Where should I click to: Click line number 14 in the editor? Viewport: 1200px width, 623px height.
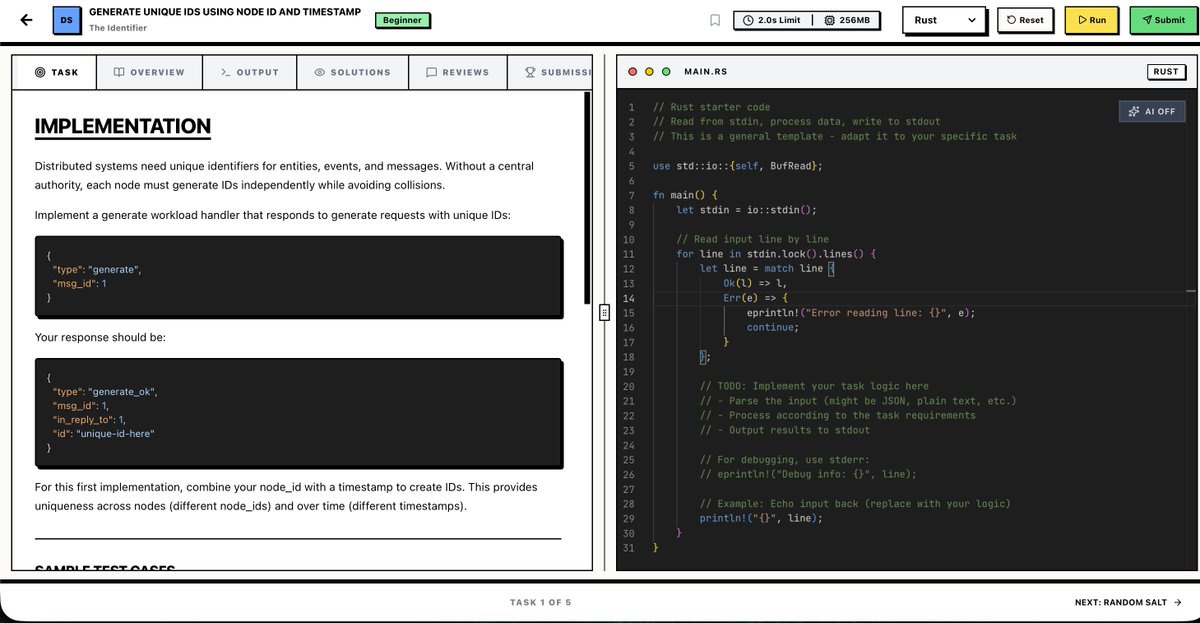628,298
